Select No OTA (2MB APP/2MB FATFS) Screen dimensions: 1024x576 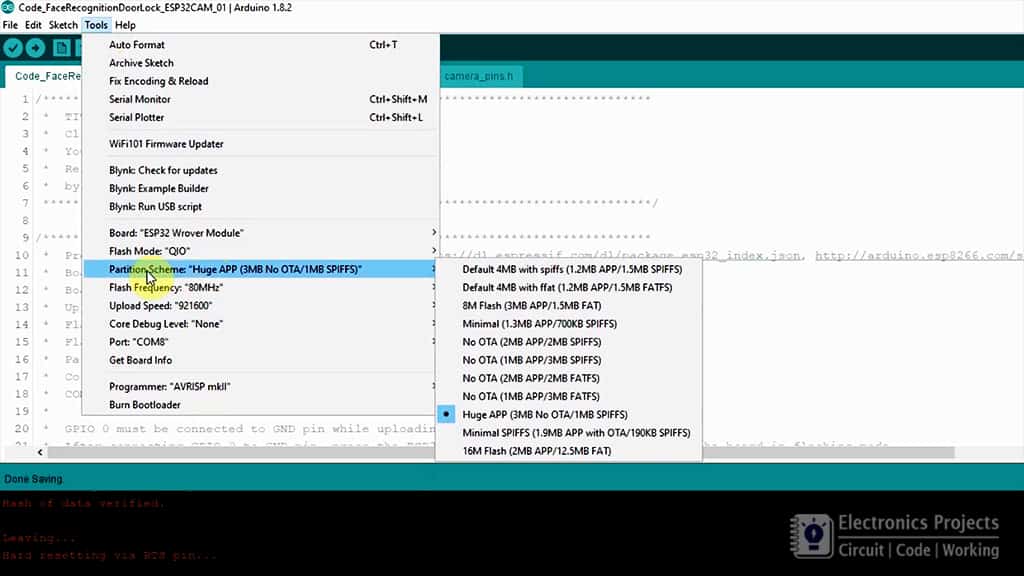(x=569, y=378)
